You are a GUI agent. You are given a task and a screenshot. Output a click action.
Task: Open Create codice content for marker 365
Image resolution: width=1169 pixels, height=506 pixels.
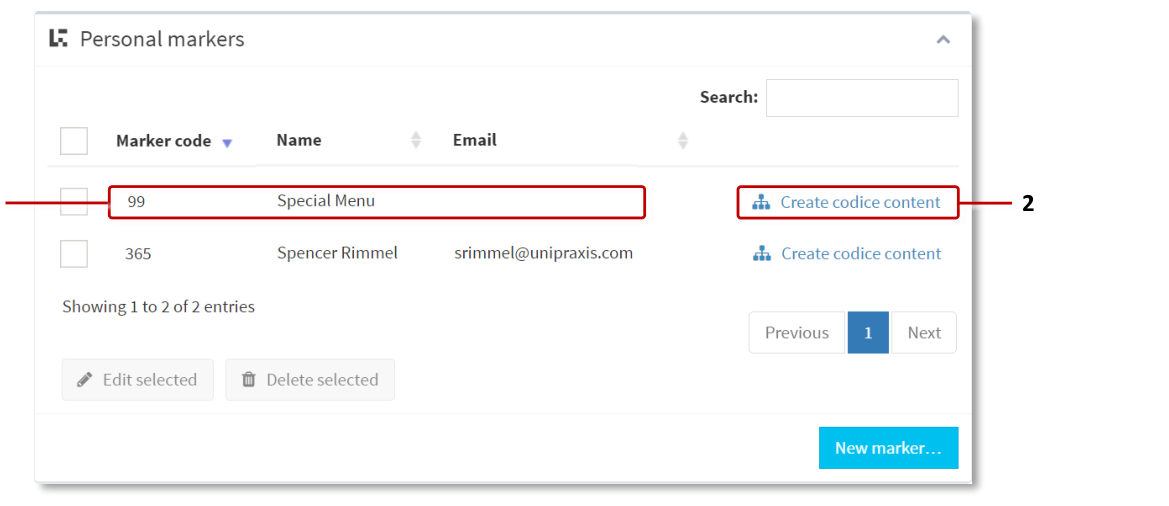860,254
